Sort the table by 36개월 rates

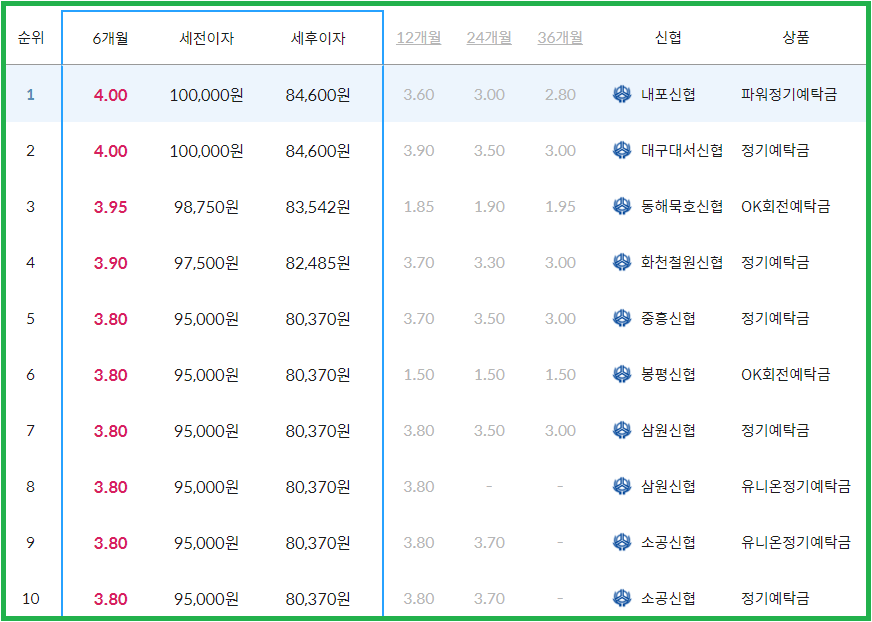[x=560, y=37]
